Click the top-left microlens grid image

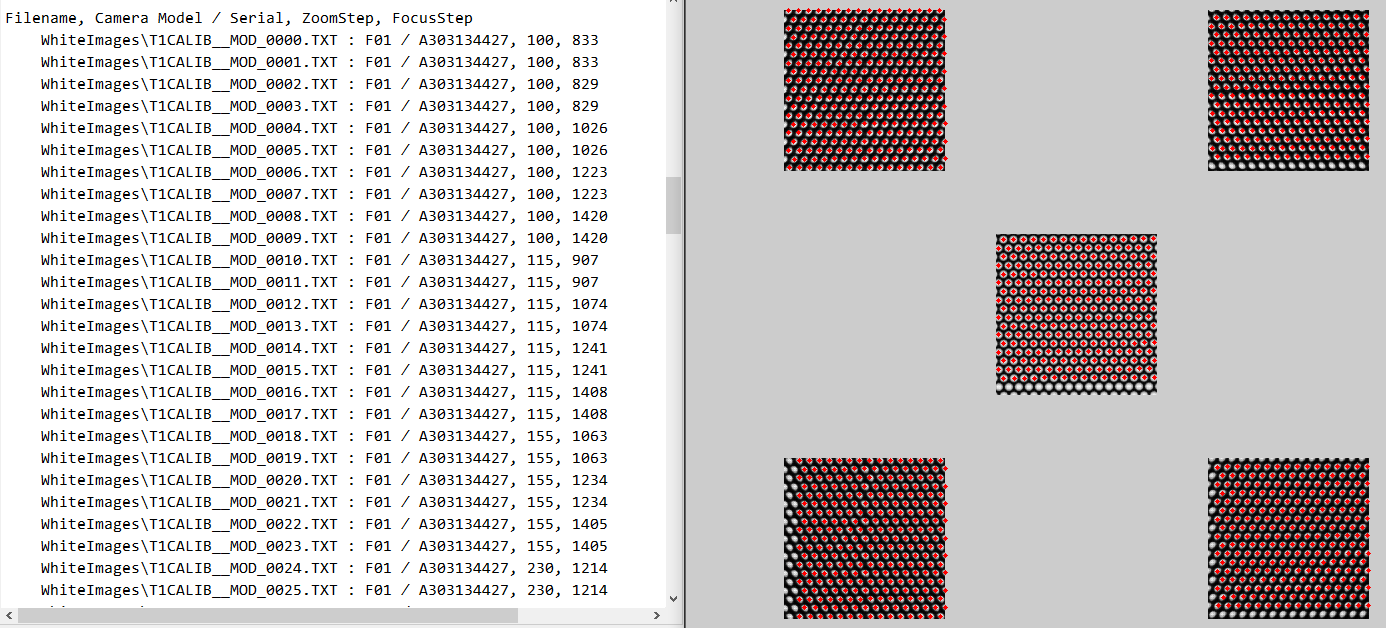coord(864,90)
